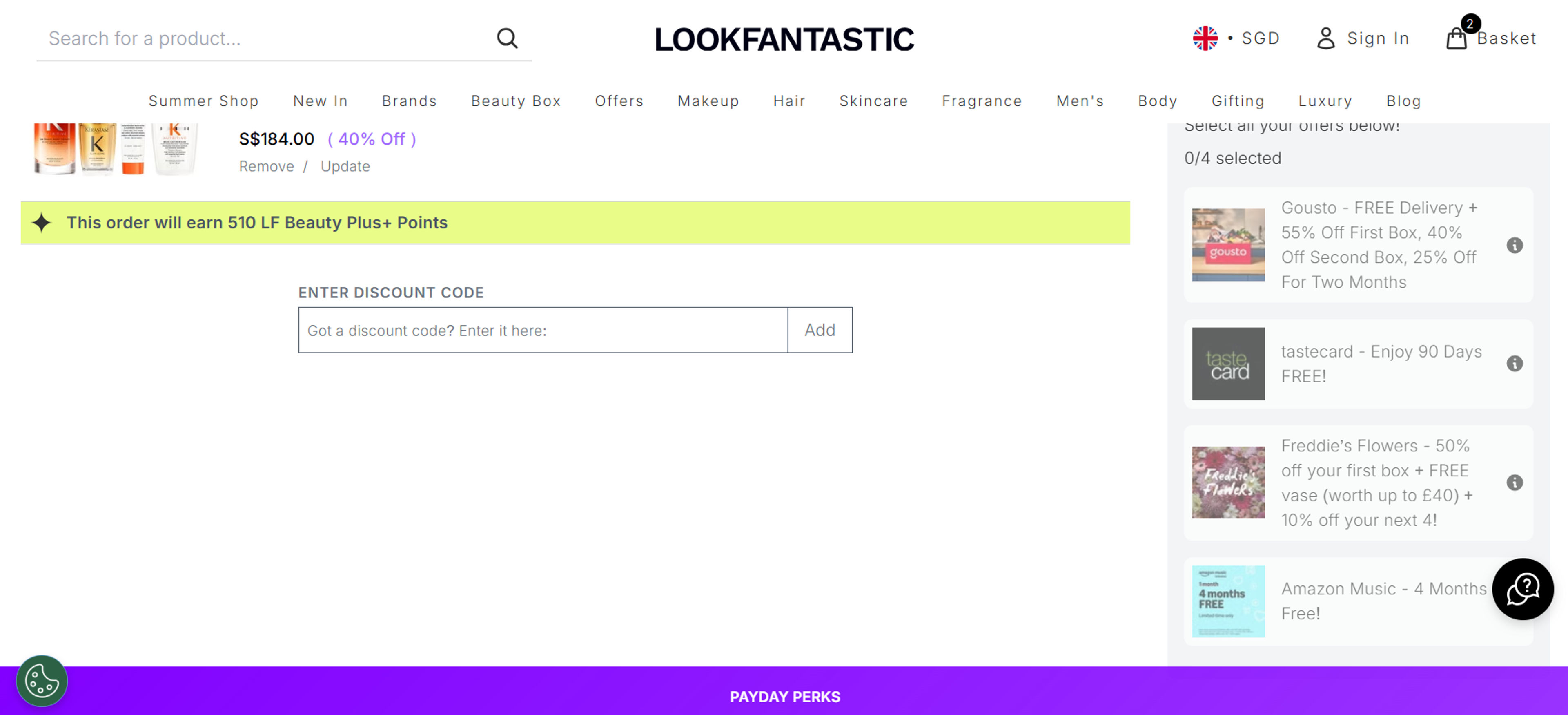
Task: Click the Beauty Plus+ Points message
Action: [x=257, y=223]
